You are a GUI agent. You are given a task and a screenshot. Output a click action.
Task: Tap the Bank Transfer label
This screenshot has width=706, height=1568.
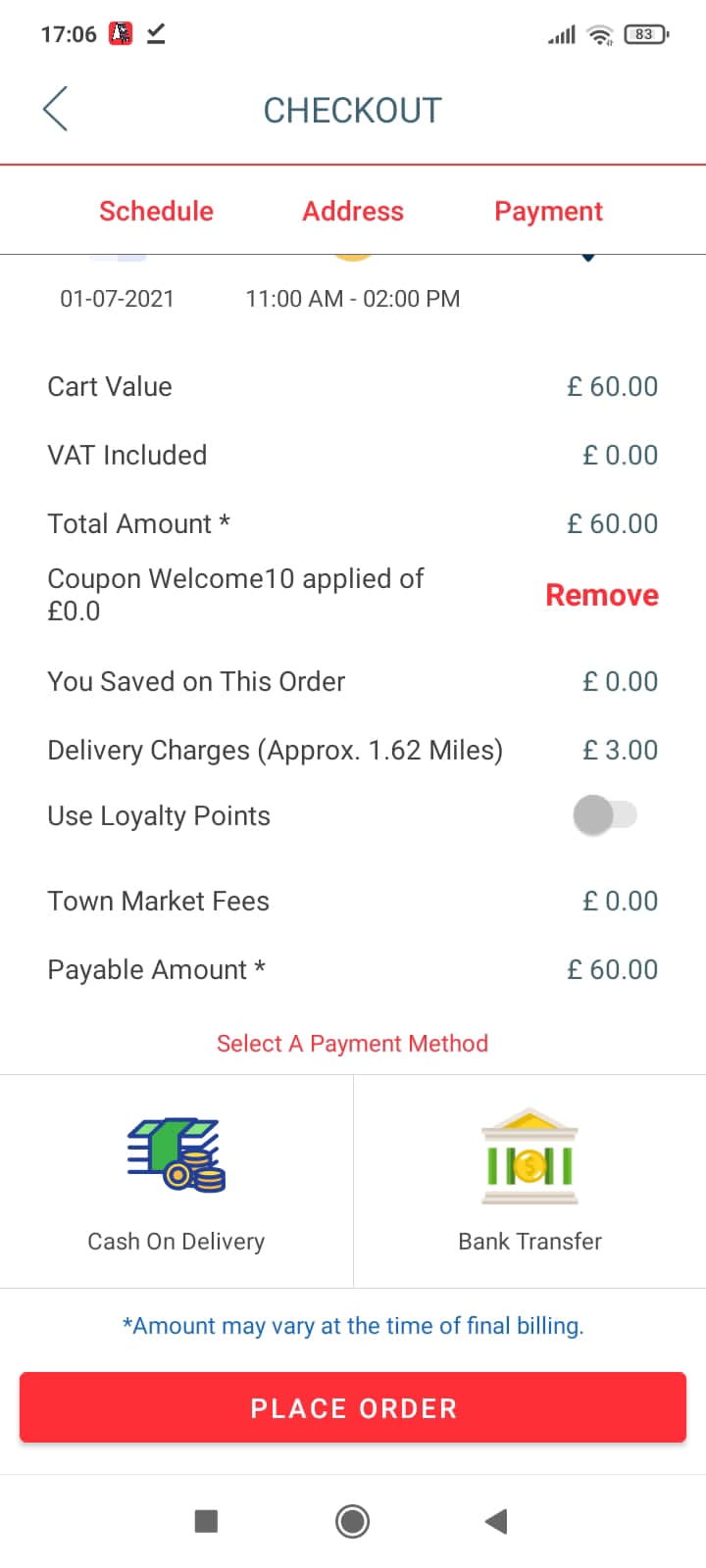point(529,1242)
